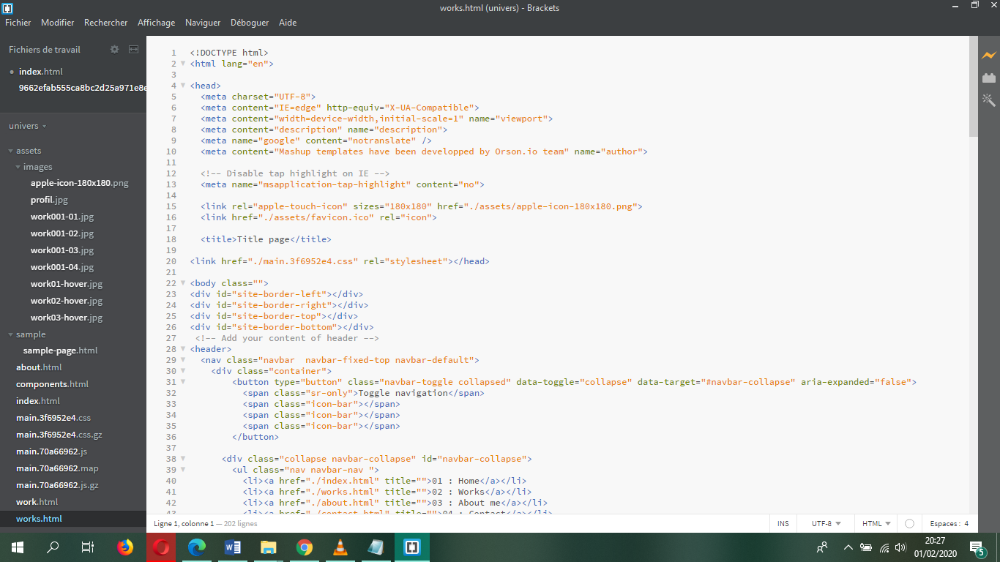Open Word from taskbar
1000x562 pixels.
pyautogui.click(x=233, y=547)
